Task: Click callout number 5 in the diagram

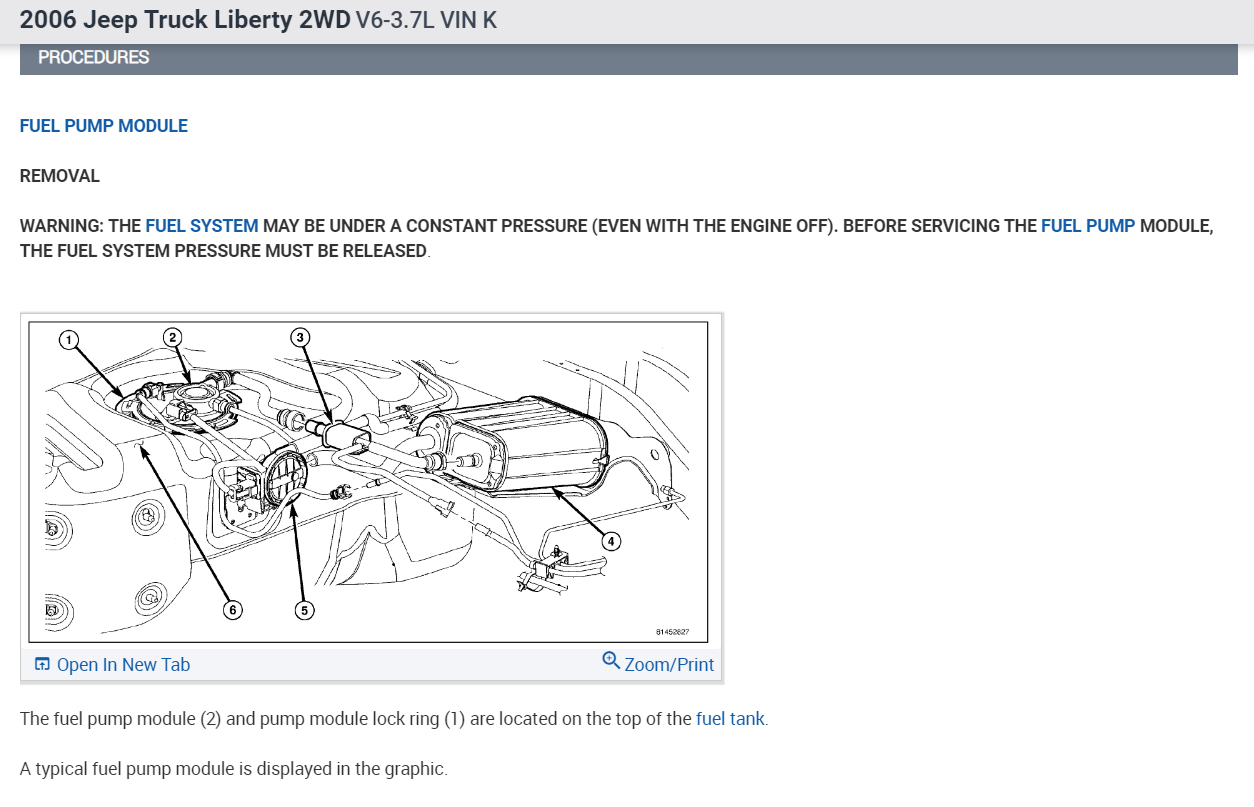Action: pyautogui.click(x=301, y=610)
